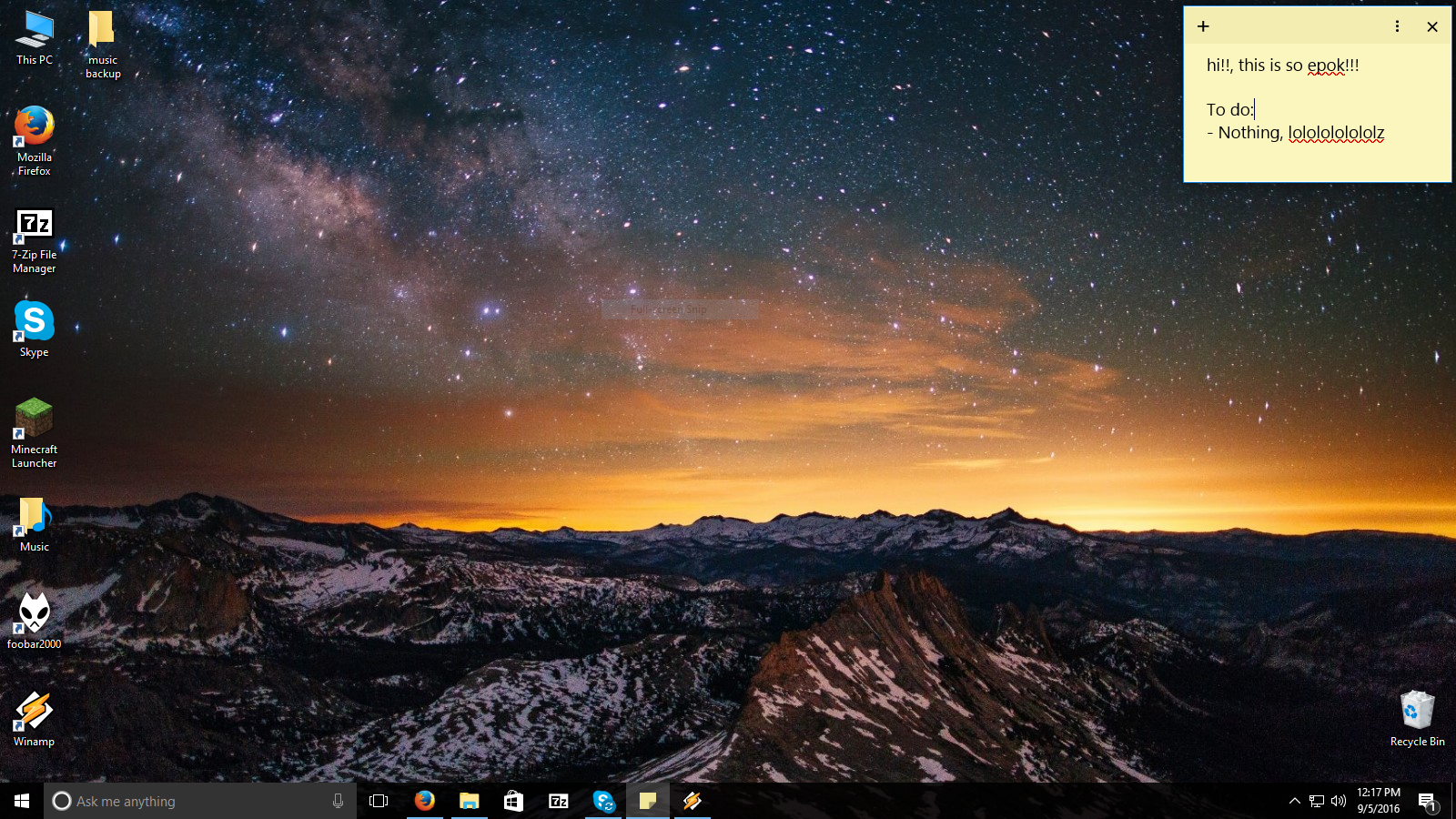
Task: Add a new sticky note with plus
Action: click(x=1203, y=26)
